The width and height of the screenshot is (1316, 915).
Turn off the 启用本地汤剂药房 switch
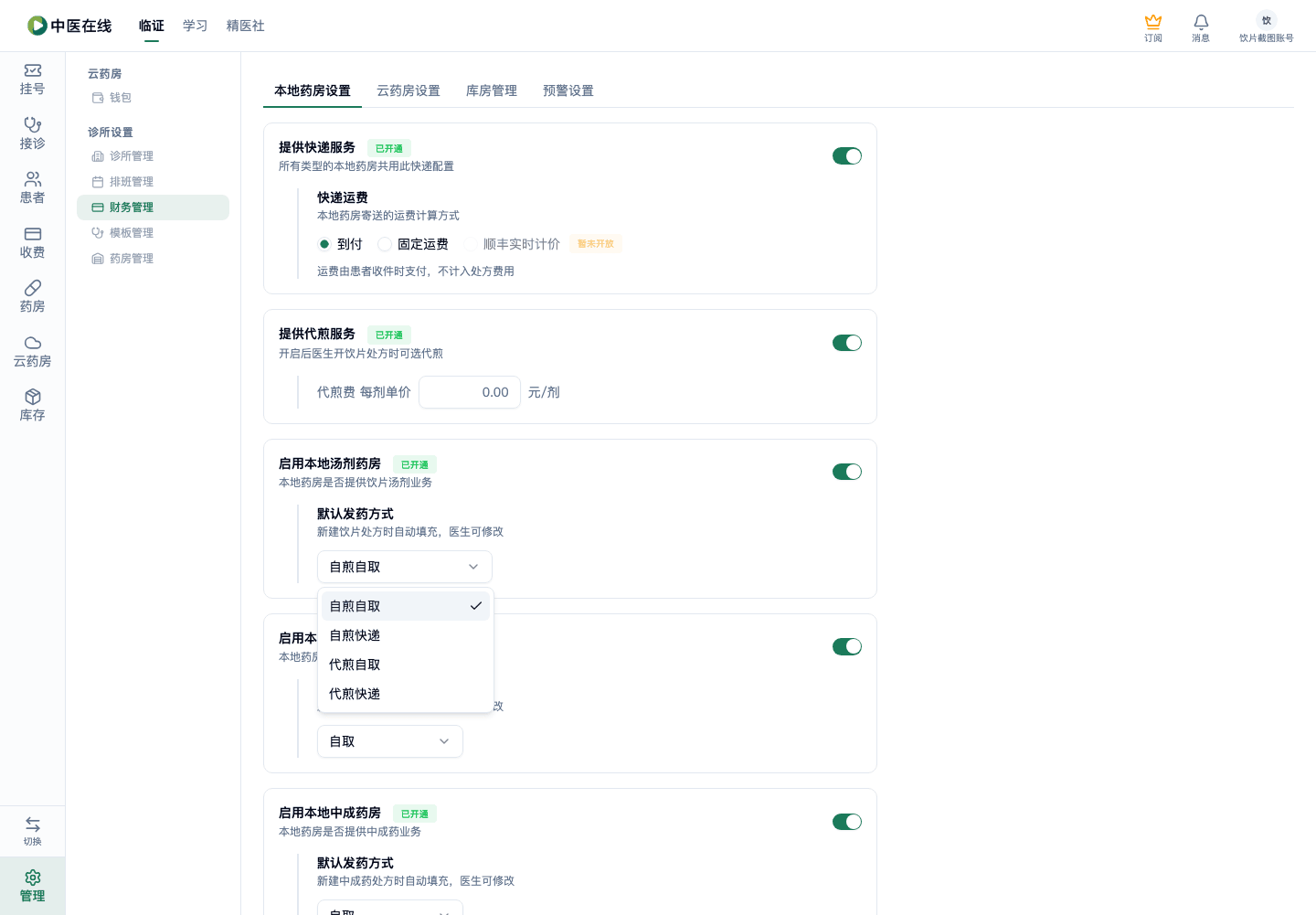tap(847, 472)
